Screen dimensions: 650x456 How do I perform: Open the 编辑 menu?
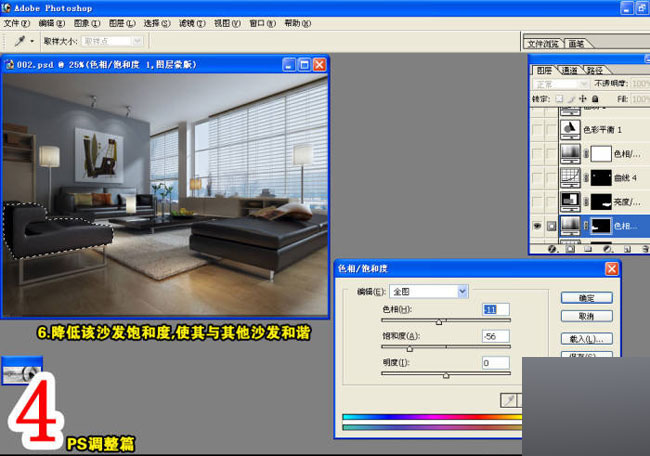[52, 23]
